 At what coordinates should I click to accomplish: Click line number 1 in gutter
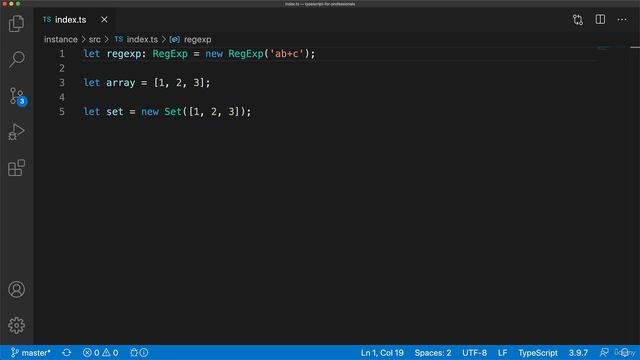[62, 54]
